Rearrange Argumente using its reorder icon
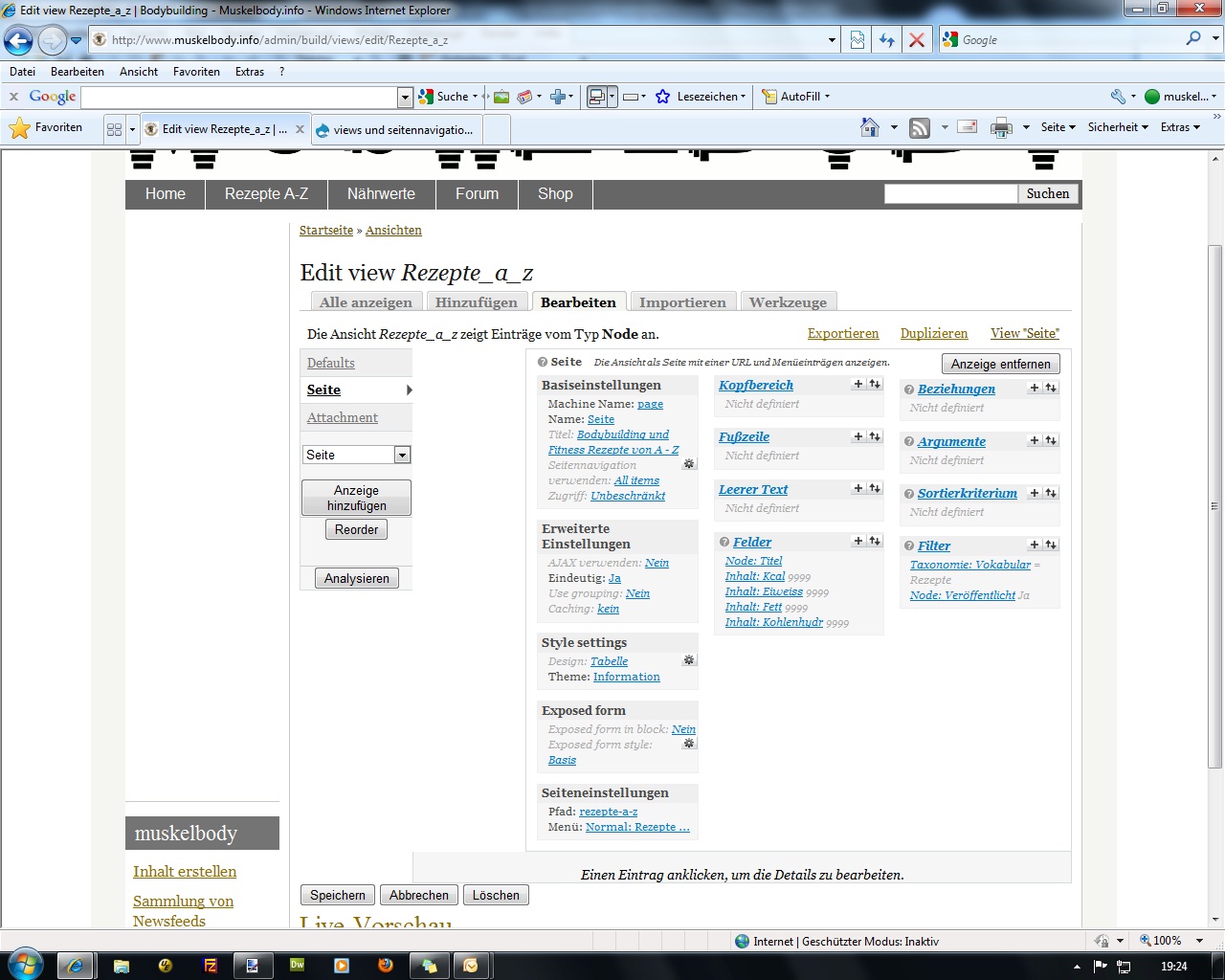The image size is (1225, 980). coord(1051,441)
